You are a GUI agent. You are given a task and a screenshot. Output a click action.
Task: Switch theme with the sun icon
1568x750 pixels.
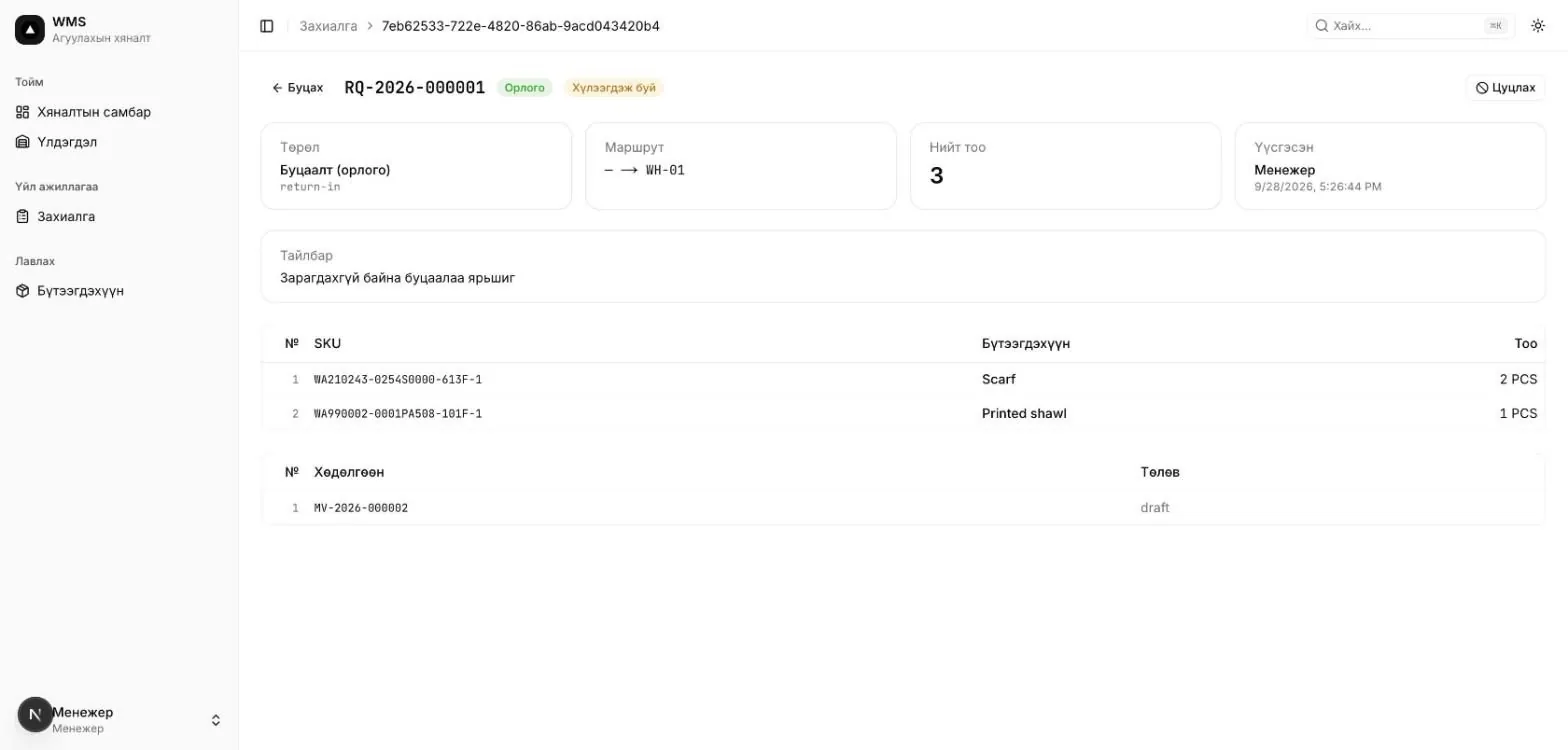[x=1538, y=26]
